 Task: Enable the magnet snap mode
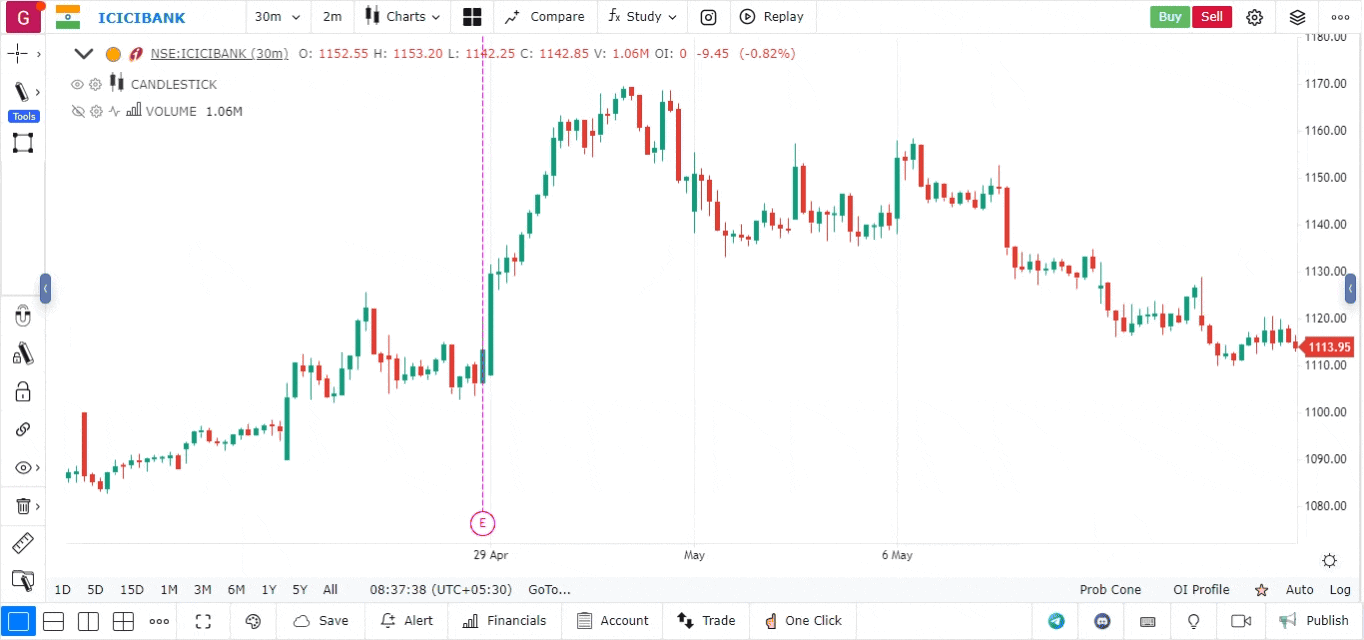click(23, 317)
